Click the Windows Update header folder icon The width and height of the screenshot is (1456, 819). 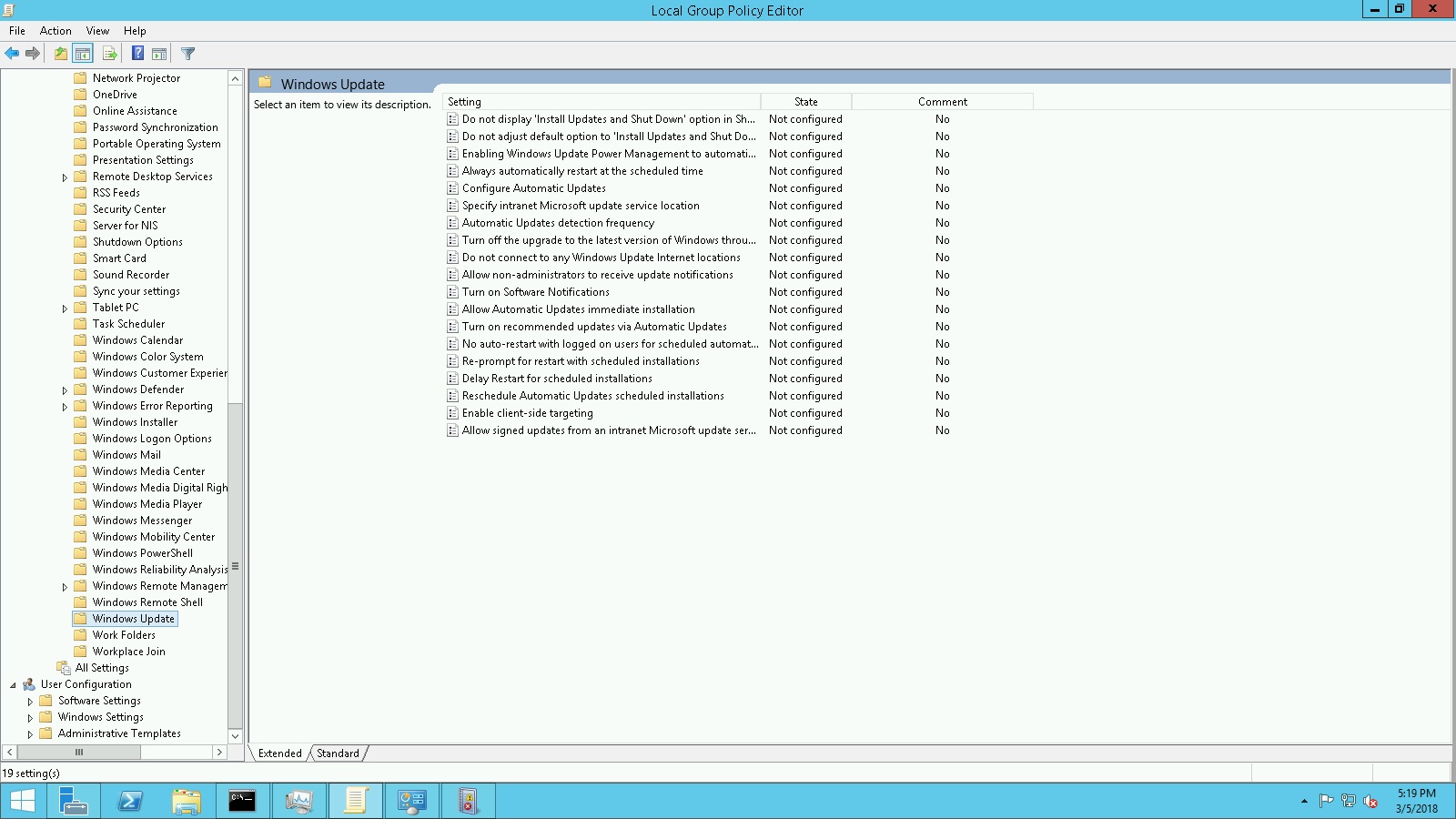[265, 82]
